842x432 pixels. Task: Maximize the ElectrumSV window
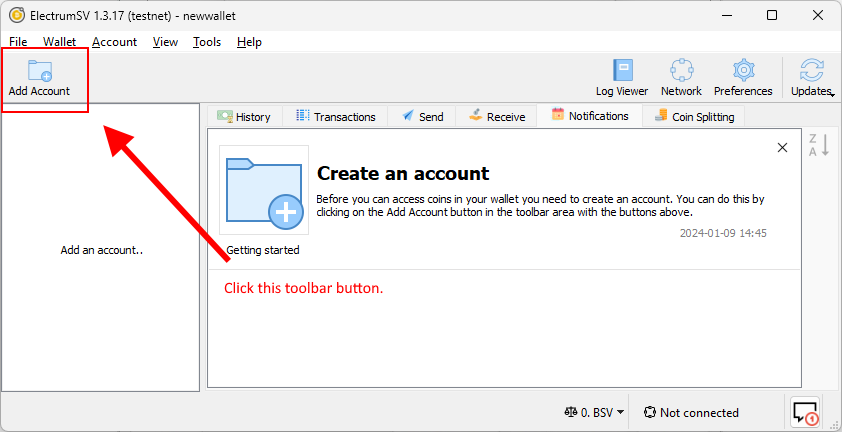[x=772, y=16]
